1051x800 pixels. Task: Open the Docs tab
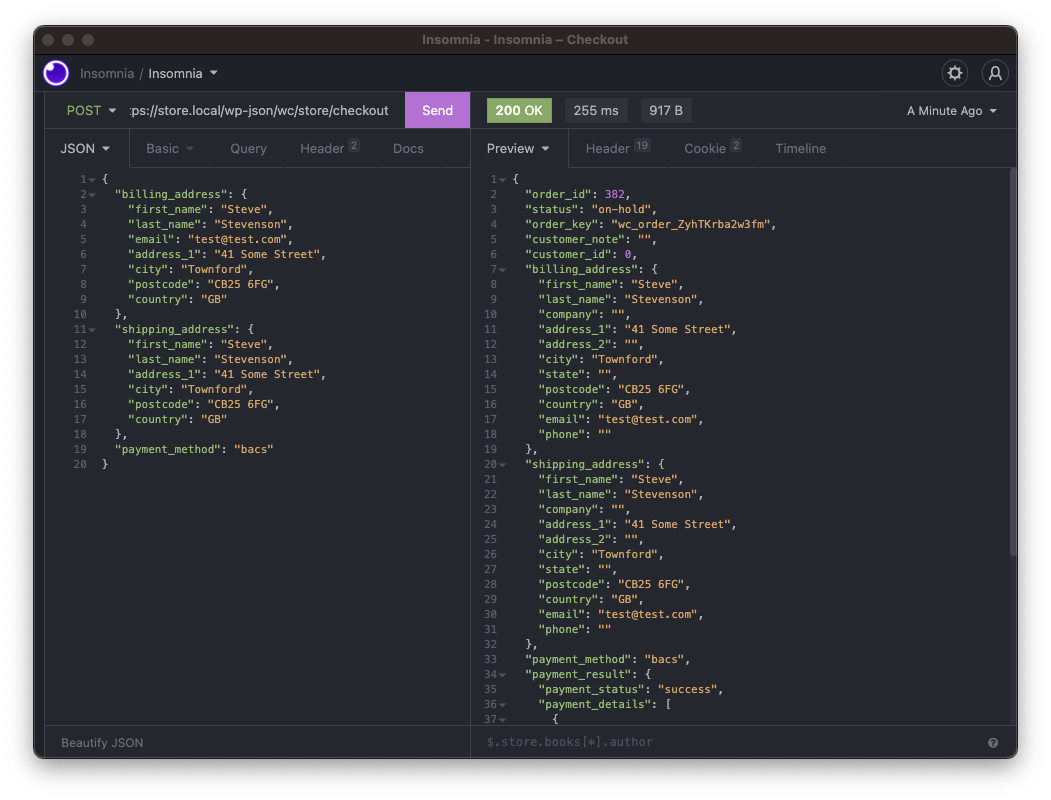(x=408, y=148)
